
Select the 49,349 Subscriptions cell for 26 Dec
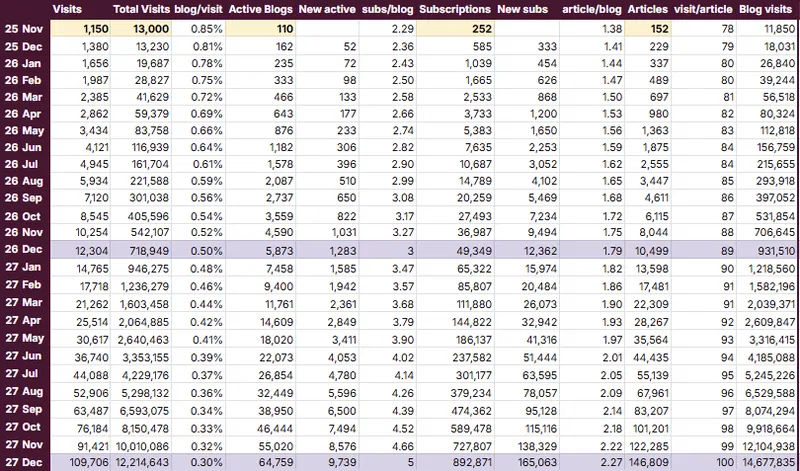(x=455, y=251)
